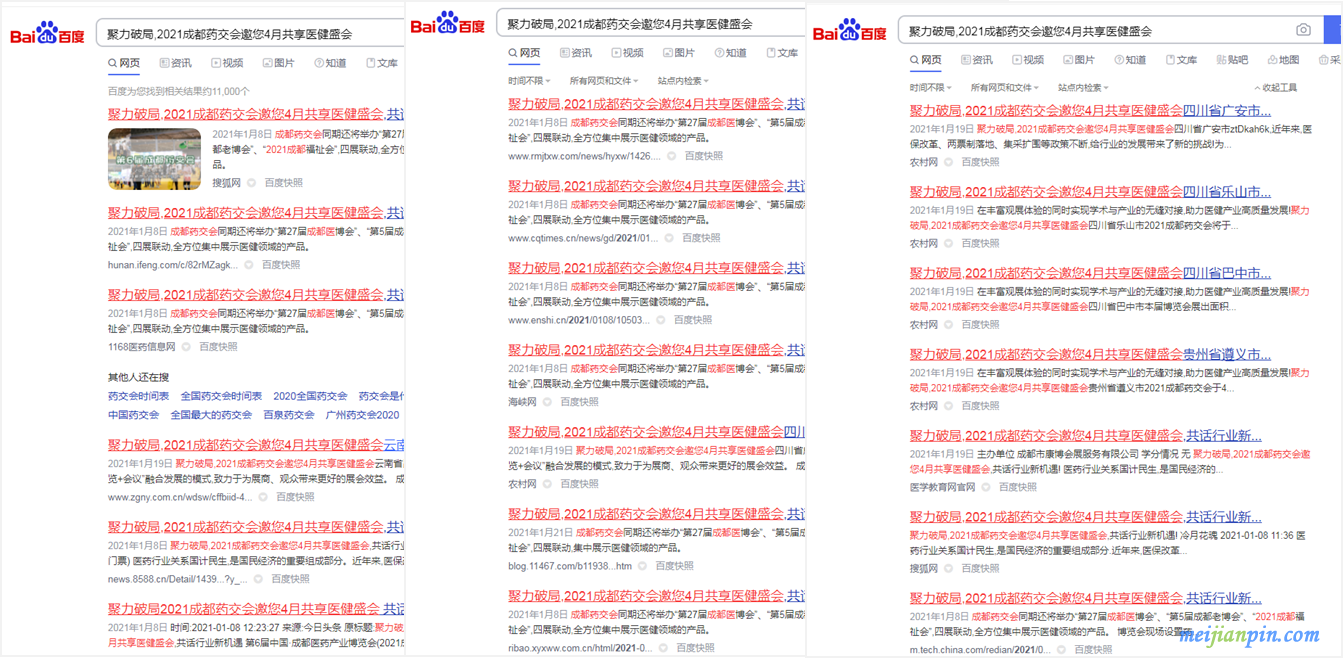Switch to 文库 tab in middle screenshot
Image resolution: width=1343 pixels, height=658 pixels.
782,53
